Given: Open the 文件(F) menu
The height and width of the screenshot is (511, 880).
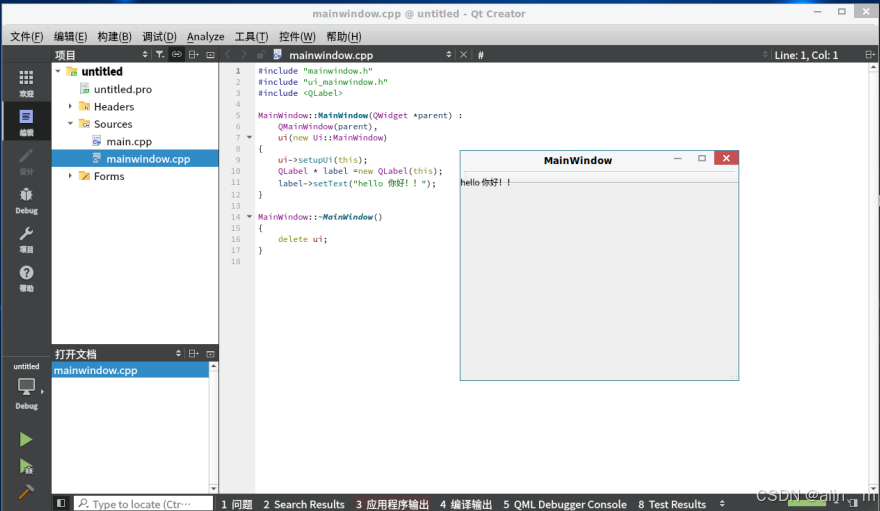Looking at the screenshot, I should [x=26, y=36].
